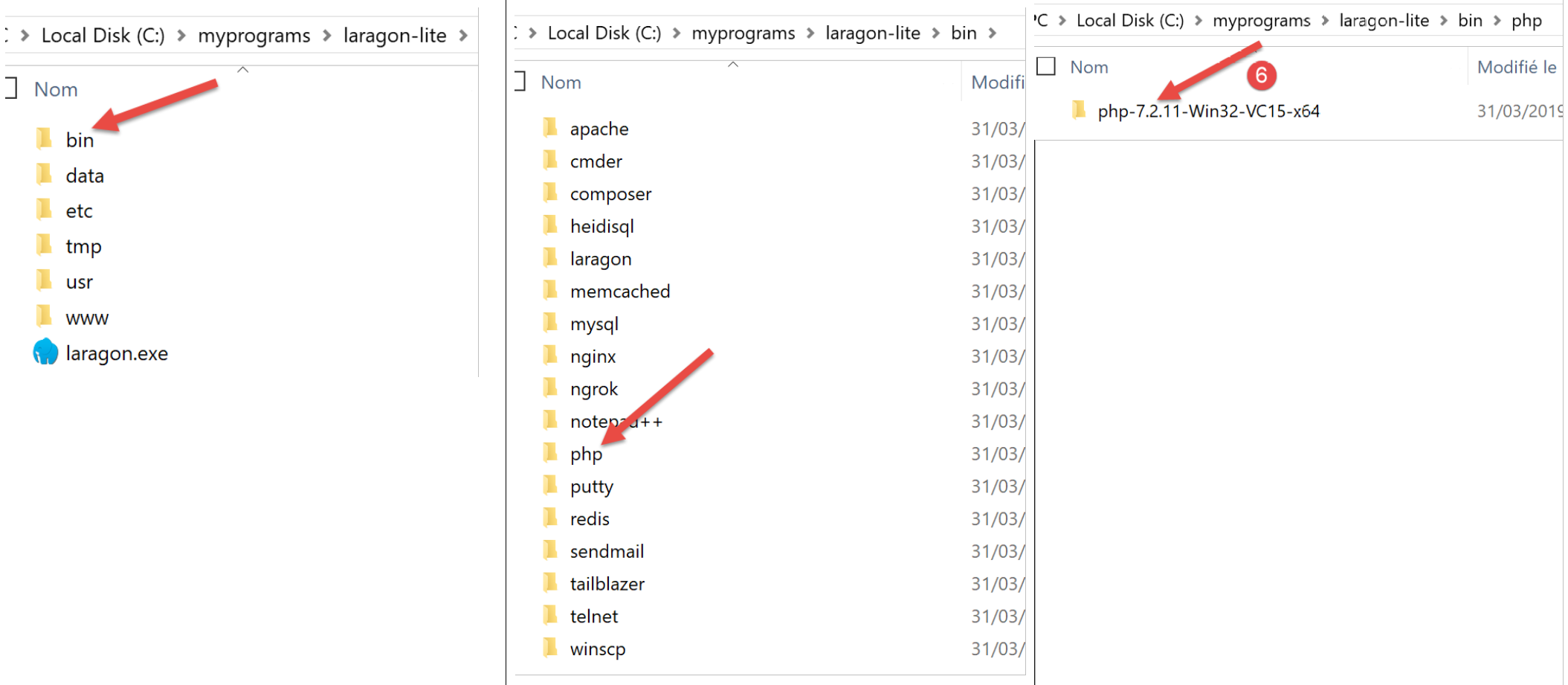
Task: Open the apache folder icon
Action: pyautogui.click(x=550, y=128)
